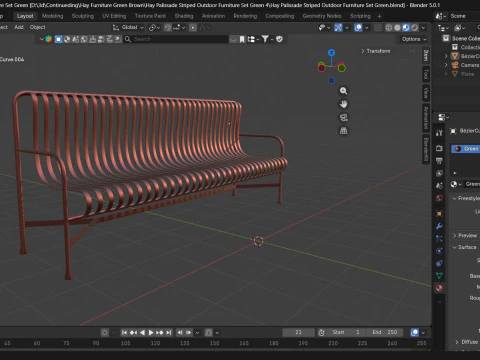The width and height of the screenshot is (480, 360).
Task: Open the Physics properties icon
Action: click(439, 251)
